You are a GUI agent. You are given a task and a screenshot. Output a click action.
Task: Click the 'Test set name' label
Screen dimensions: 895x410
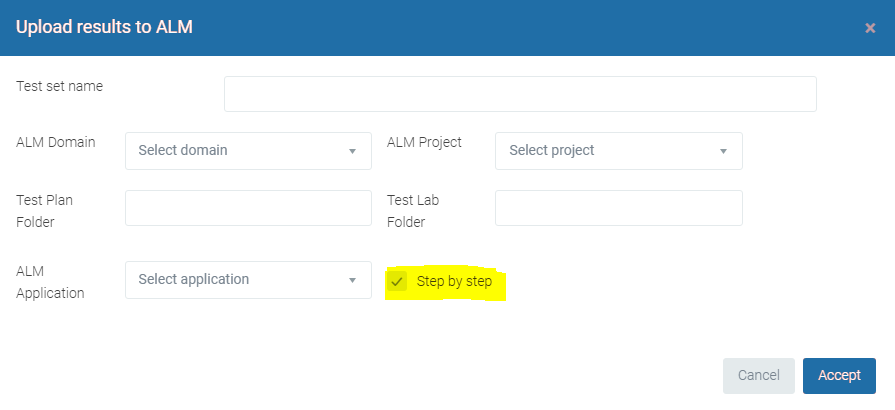(x=59, y=86)
